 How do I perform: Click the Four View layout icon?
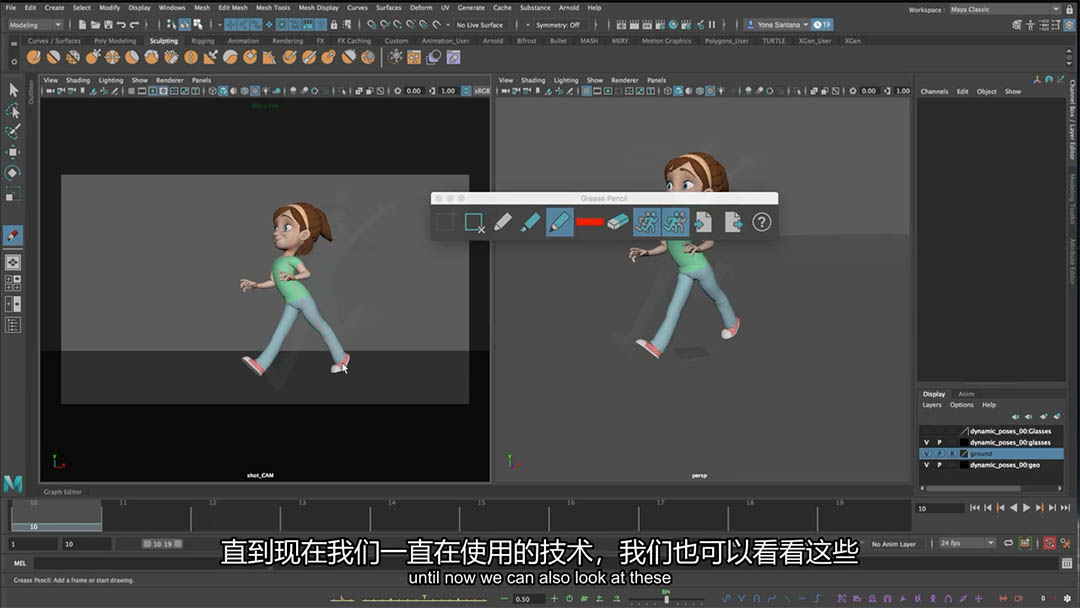[x=12, y=283]
